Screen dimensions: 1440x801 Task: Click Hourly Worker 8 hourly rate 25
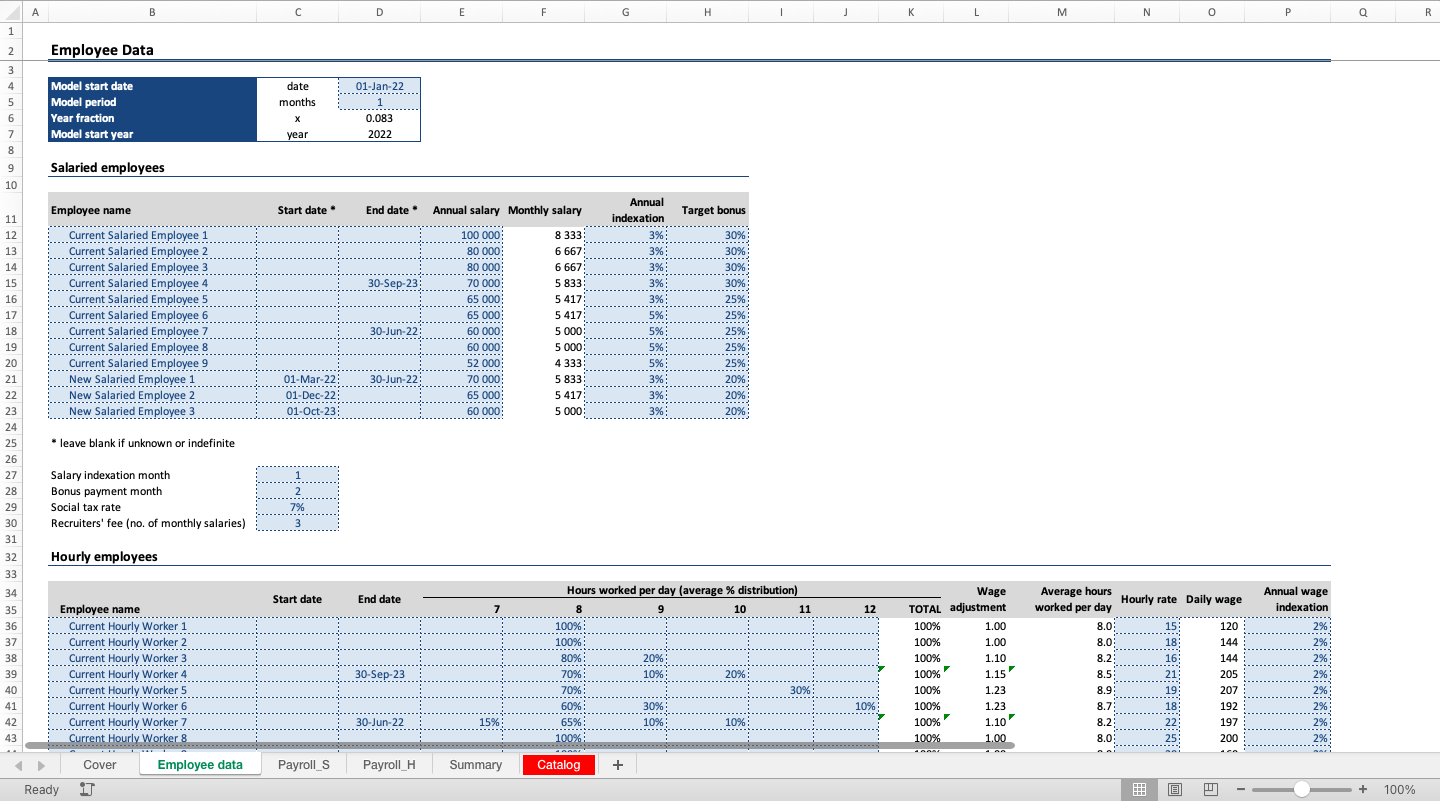[1146, 738]
